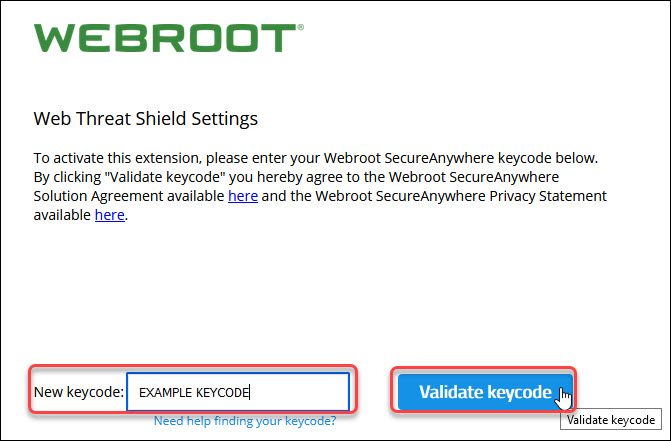Click the registered trademark symbol beside the logo
The width and height of the screenshot is (671, 441).
click(300, 27)
